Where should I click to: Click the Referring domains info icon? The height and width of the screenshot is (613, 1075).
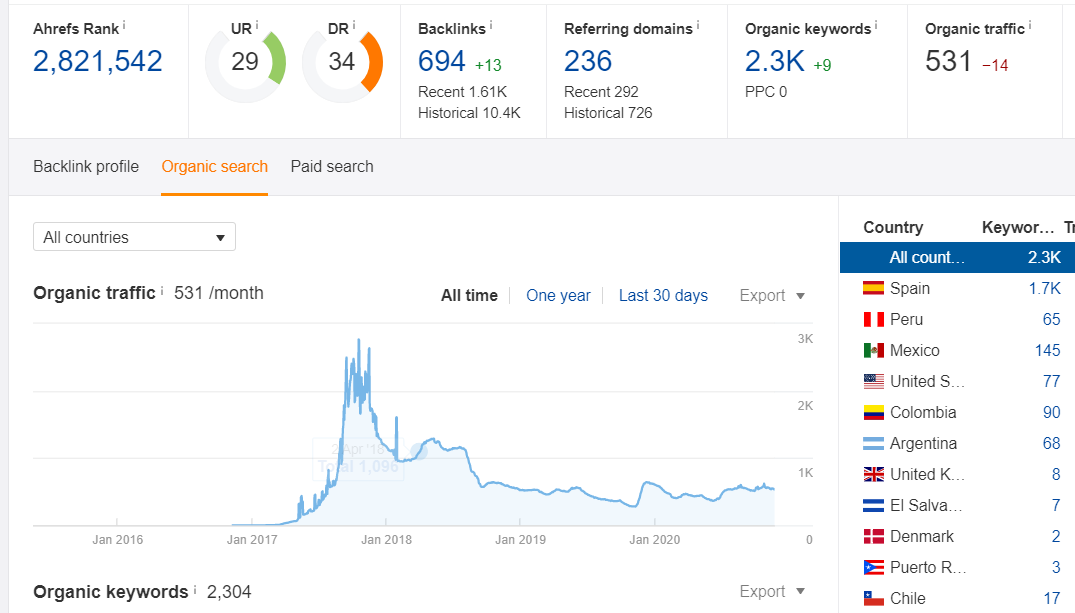[698, 25]
